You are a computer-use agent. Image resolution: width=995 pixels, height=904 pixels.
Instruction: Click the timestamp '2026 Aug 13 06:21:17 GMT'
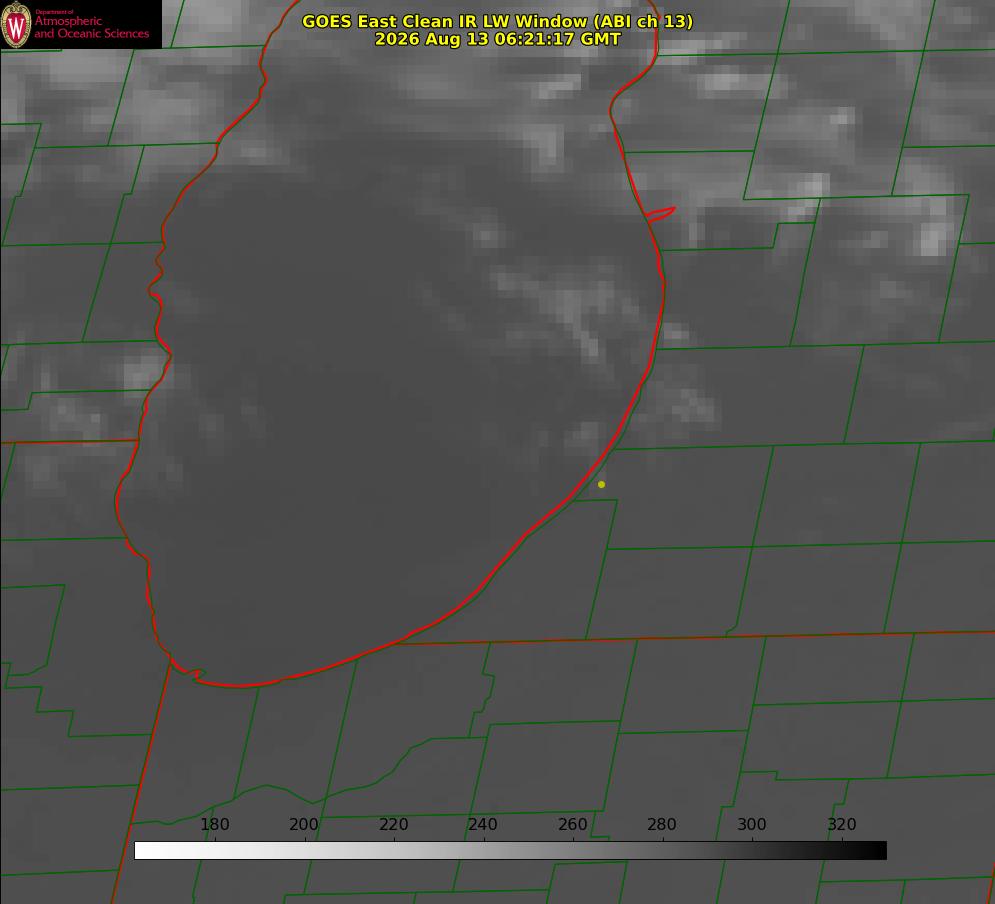(x=498, y=39)
